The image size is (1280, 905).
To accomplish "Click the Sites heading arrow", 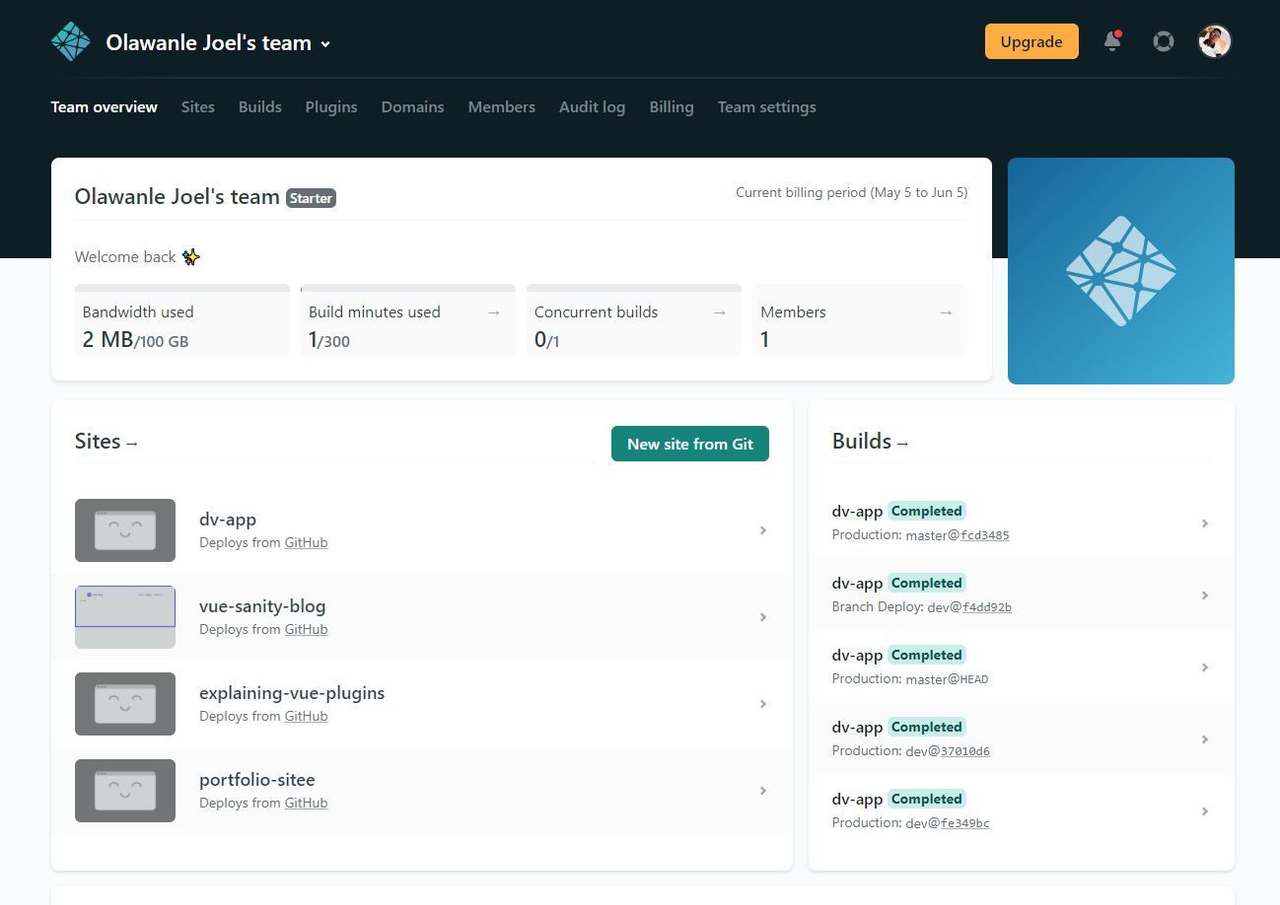I will coord(131,444).
